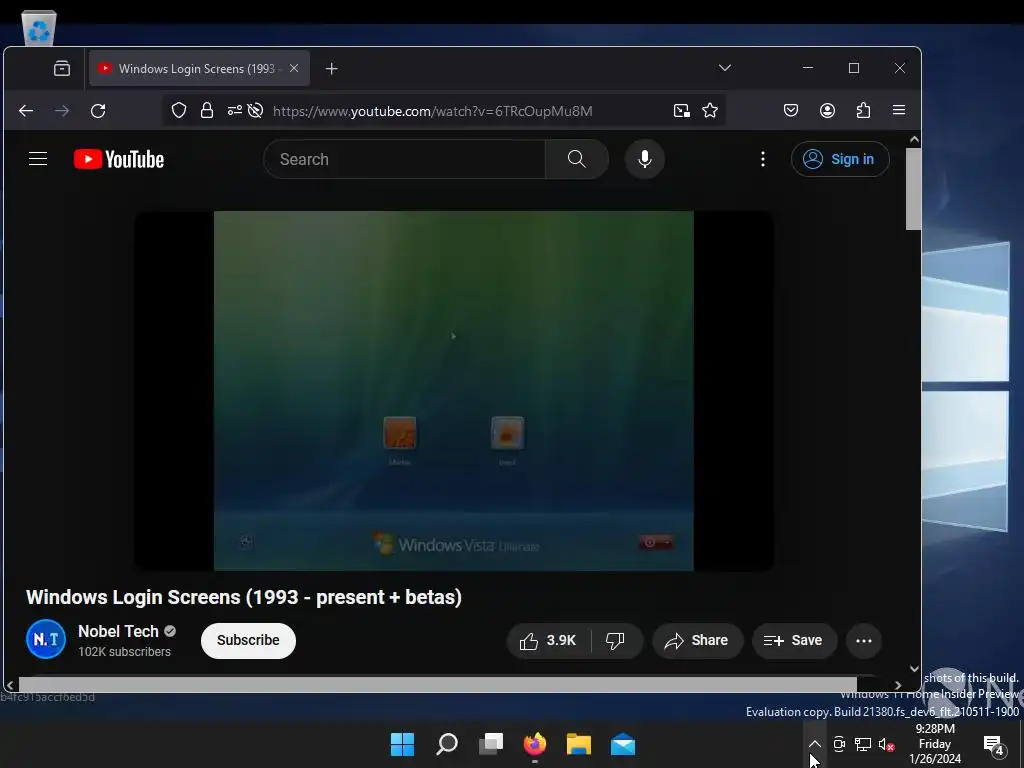
Task: Open clock and calendar flyout
Action: (x=935, y=744)
